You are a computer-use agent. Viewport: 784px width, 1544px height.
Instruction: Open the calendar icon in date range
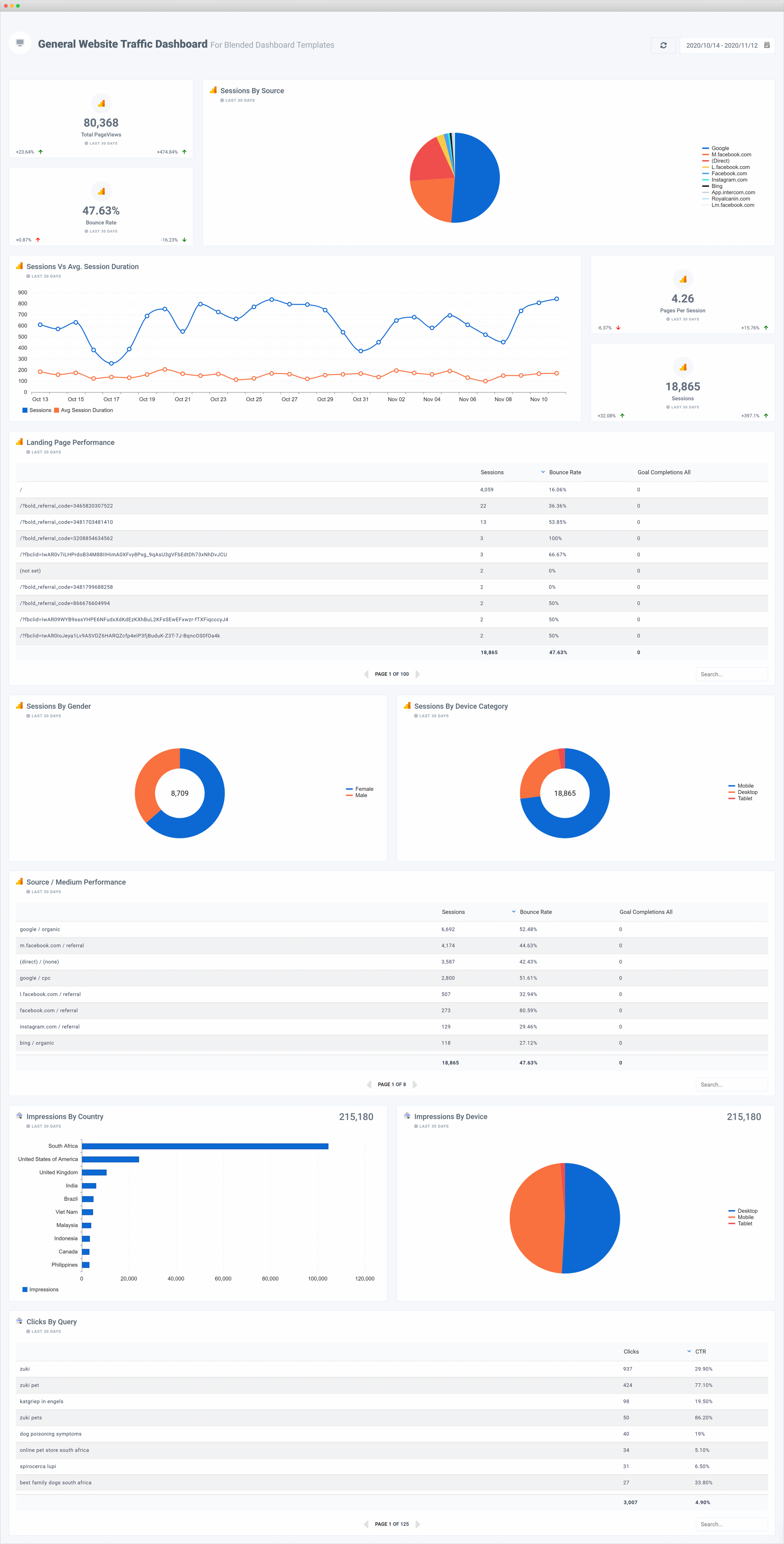[767, 45]
